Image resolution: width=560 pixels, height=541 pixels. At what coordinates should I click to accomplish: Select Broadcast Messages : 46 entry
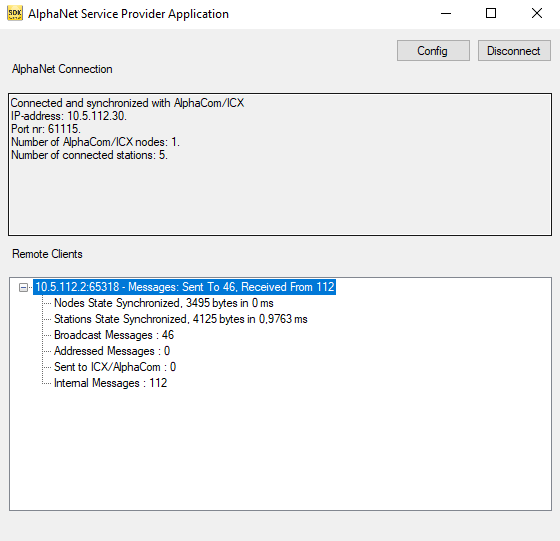pos(114,335)
